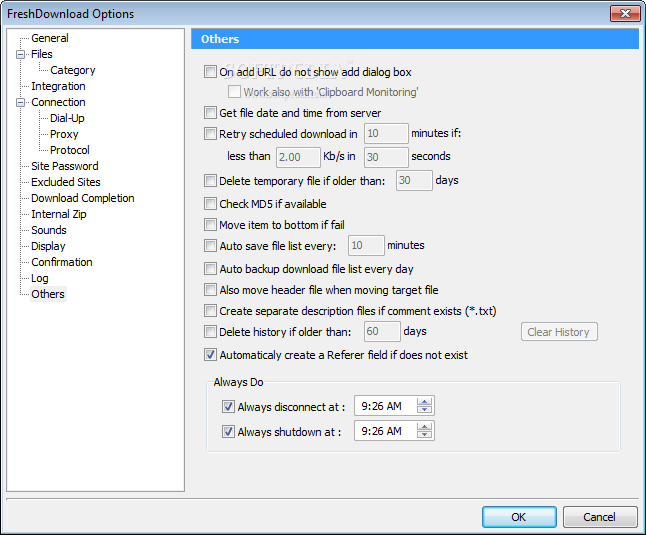Open Site Password page
The image size is (646, 535).
[x=65, y=166]
